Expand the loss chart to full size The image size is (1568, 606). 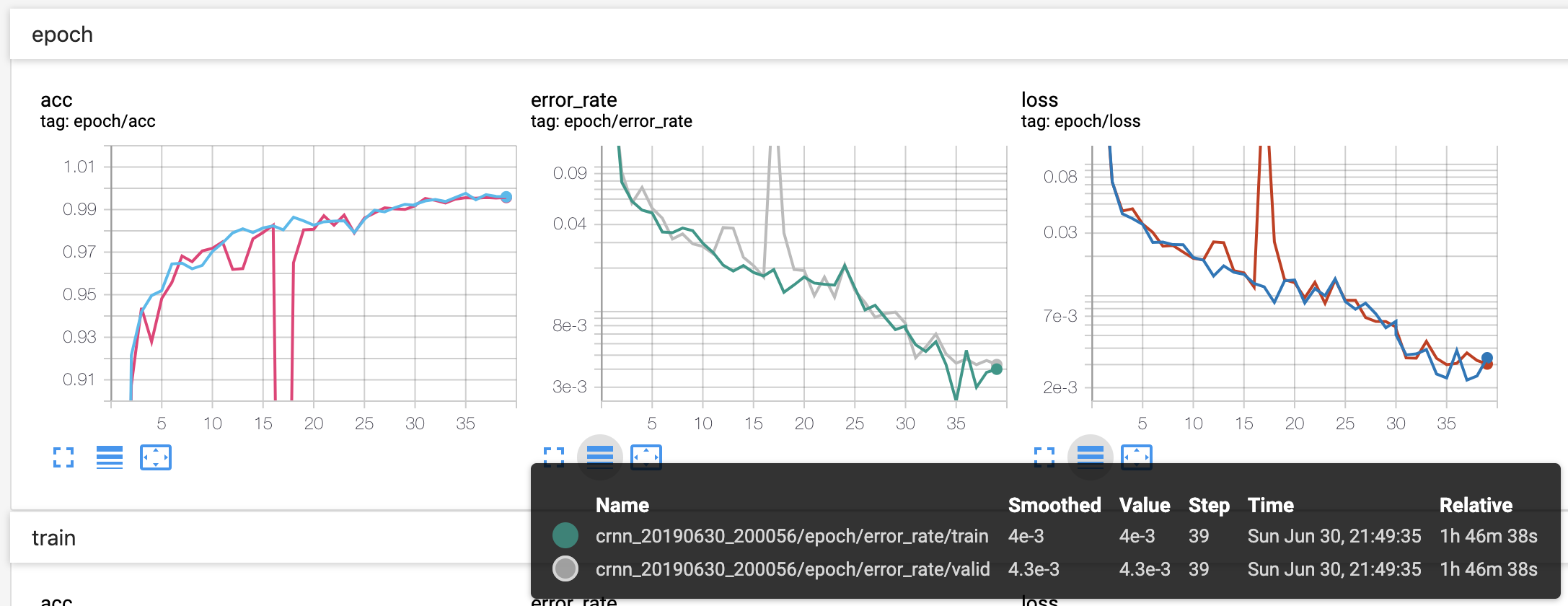(1044, 457)
